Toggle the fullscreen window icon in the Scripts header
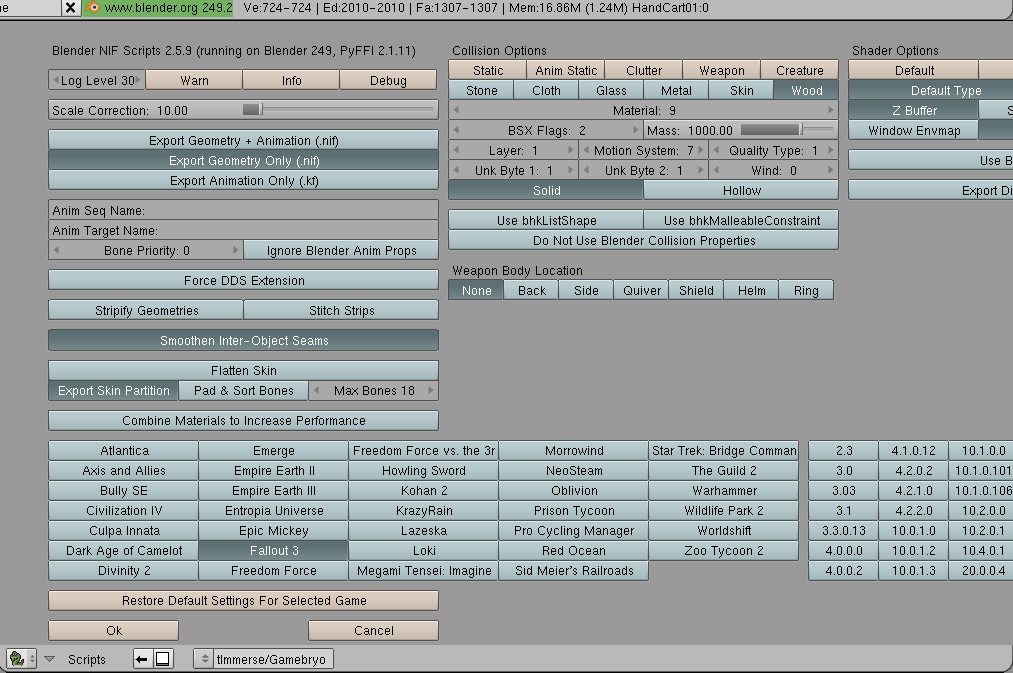Screen dimensions: 1013x673 163,659
